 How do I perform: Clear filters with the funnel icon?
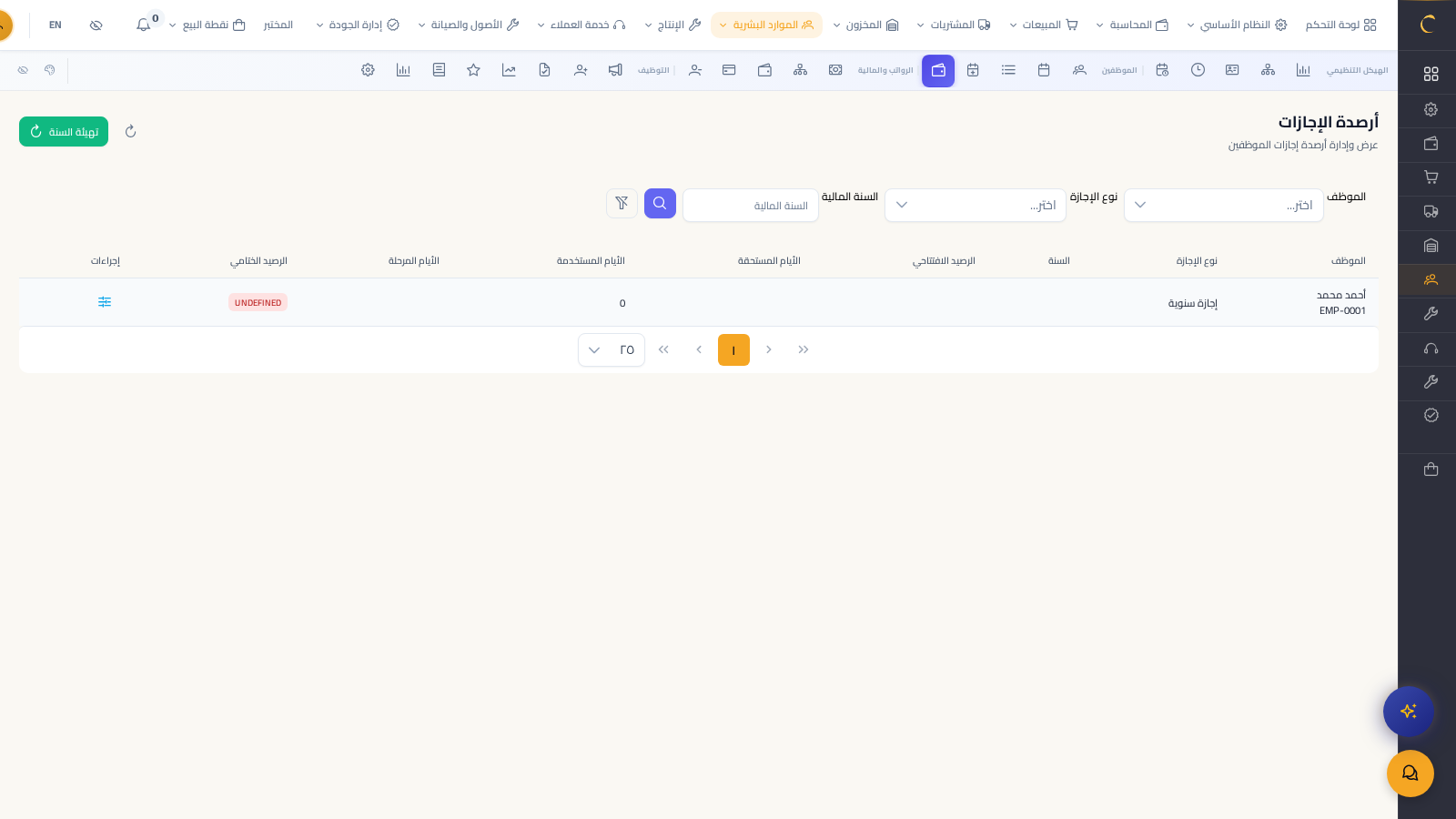(622, 204)
